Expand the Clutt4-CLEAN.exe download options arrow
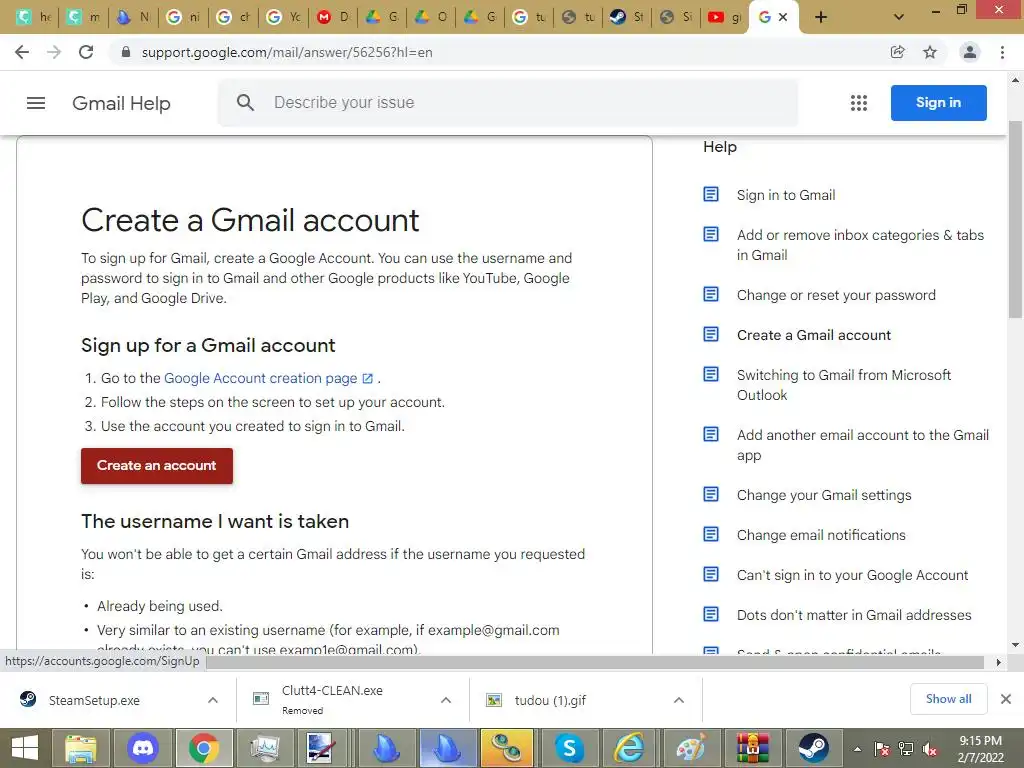 point(446,700)
